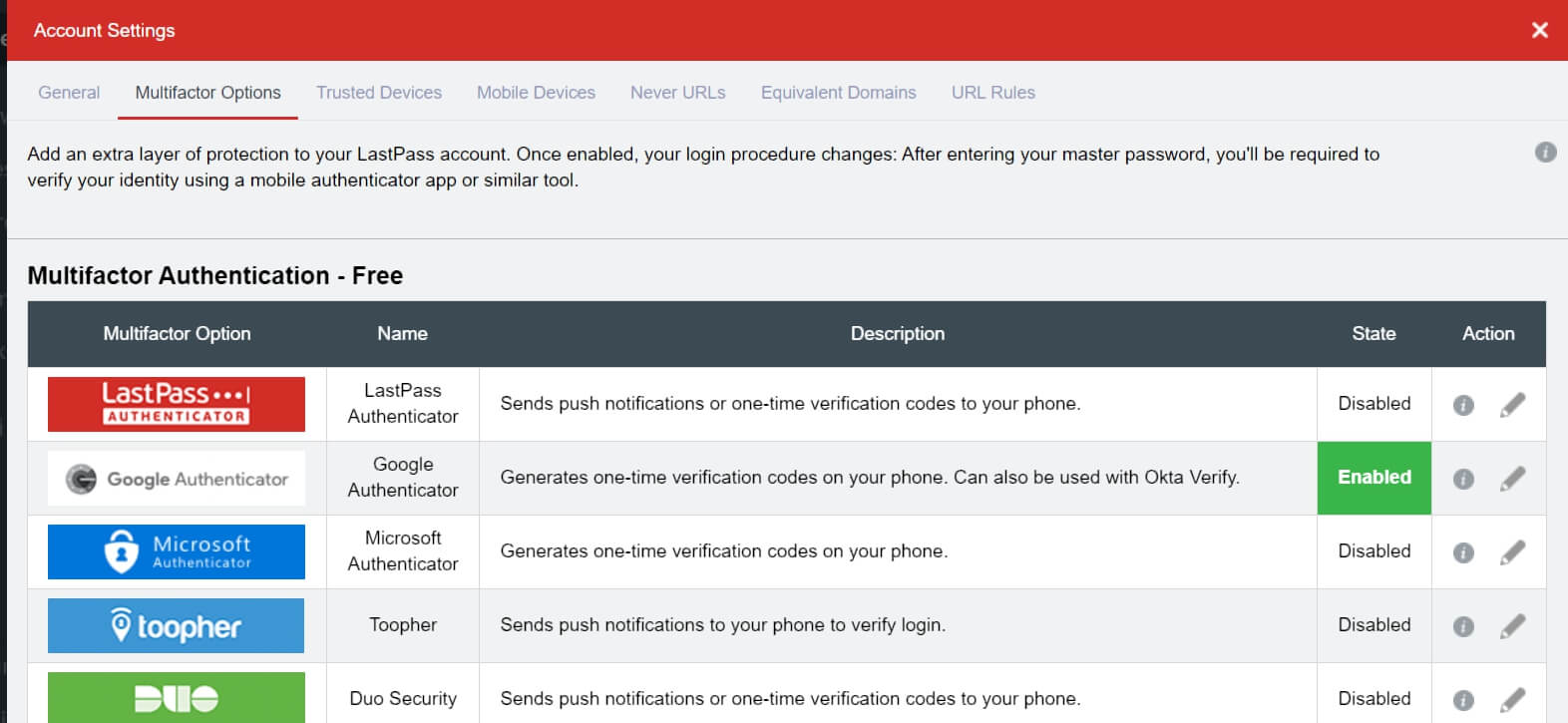
Task: Switch to the General tab
Action: (x=69, y=93)
